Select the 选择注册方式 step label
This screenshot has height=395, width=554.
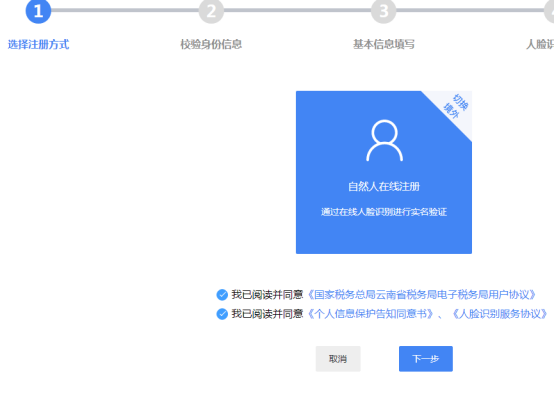[38, 45]
